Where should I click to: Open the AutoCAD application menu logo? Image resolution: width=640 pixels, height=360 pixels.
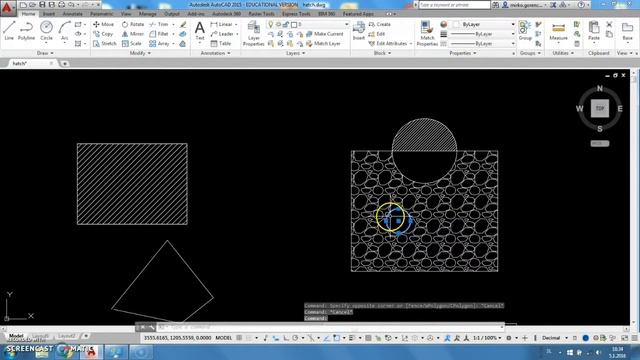point(7,8)
